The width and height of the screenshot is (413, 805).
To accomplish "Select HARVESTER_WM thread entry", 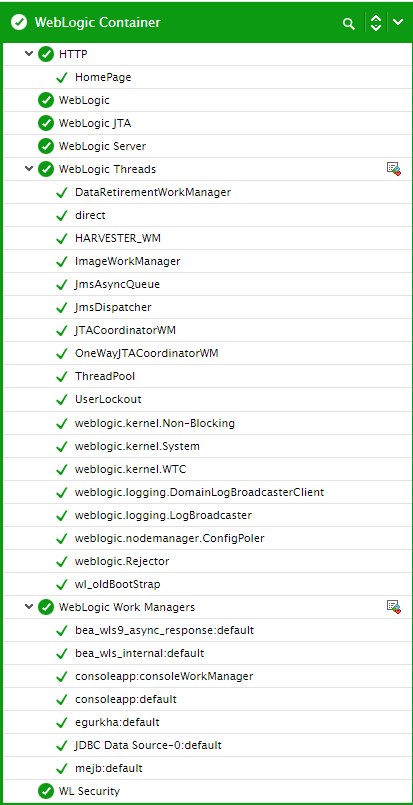I will coord(118,239).
